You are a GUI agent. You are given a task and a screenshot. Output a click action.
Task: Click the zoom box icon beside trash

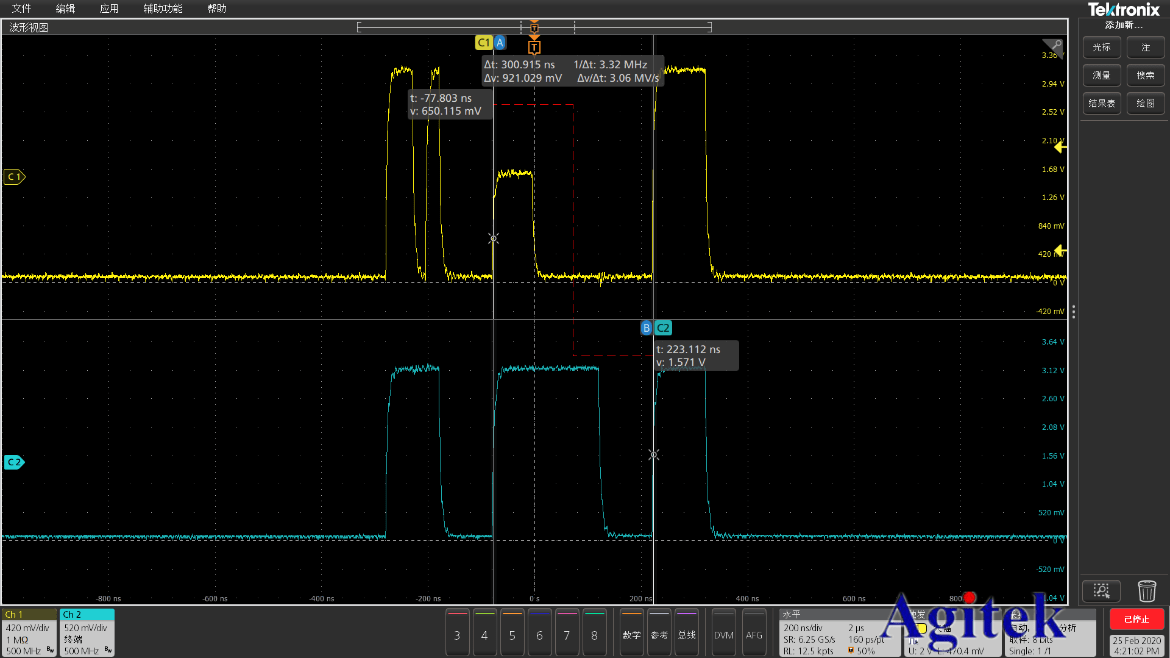[x=1101, y=591]
